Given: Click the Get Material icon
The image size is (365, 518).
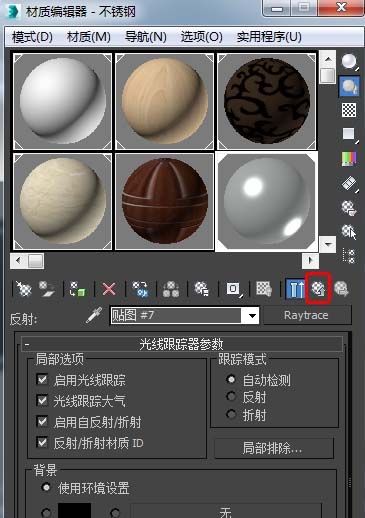Looking at the screenshot, I should [23, 289].
